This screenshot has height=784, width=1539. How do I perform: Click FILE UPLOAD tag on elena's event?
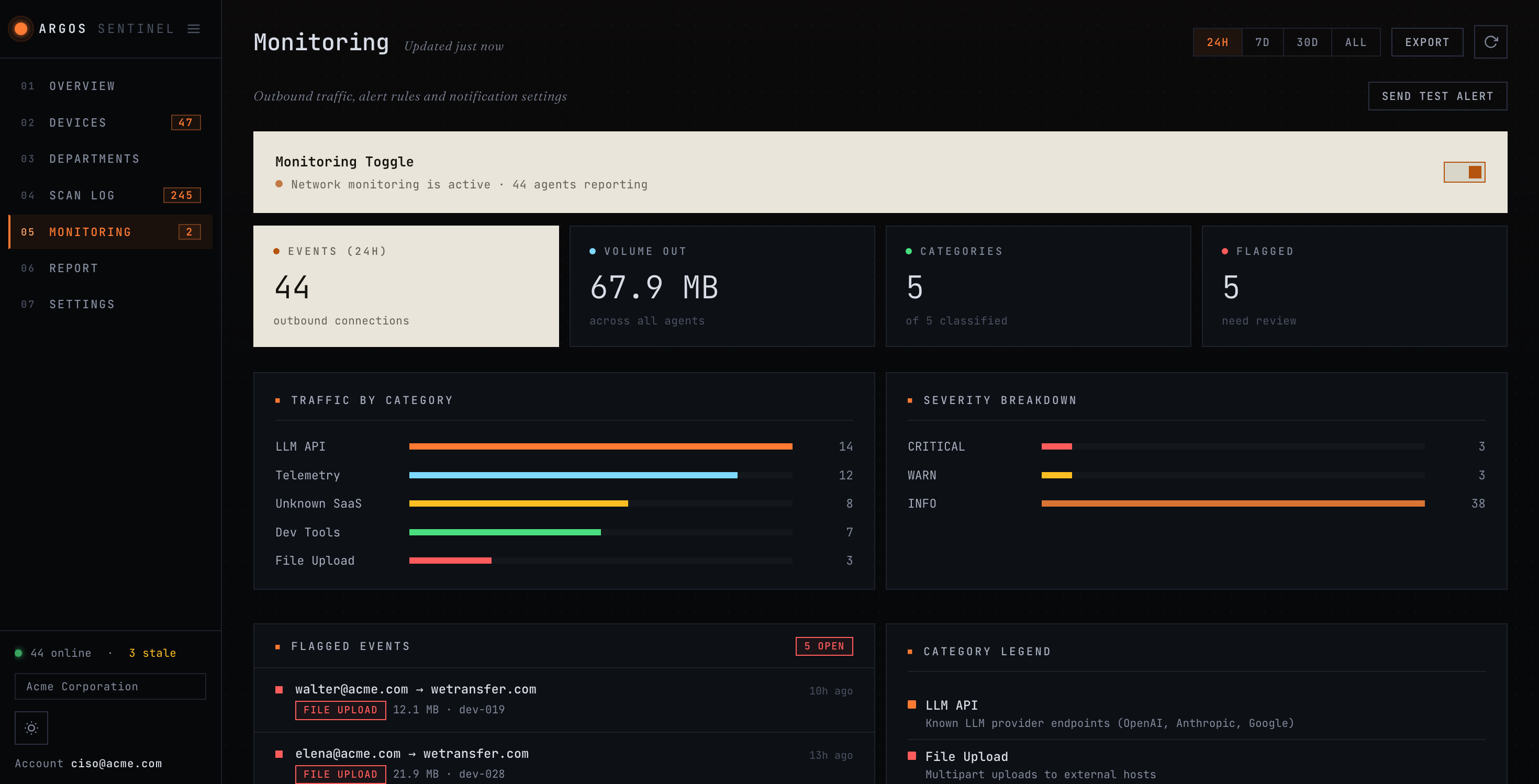pos(341,775)
